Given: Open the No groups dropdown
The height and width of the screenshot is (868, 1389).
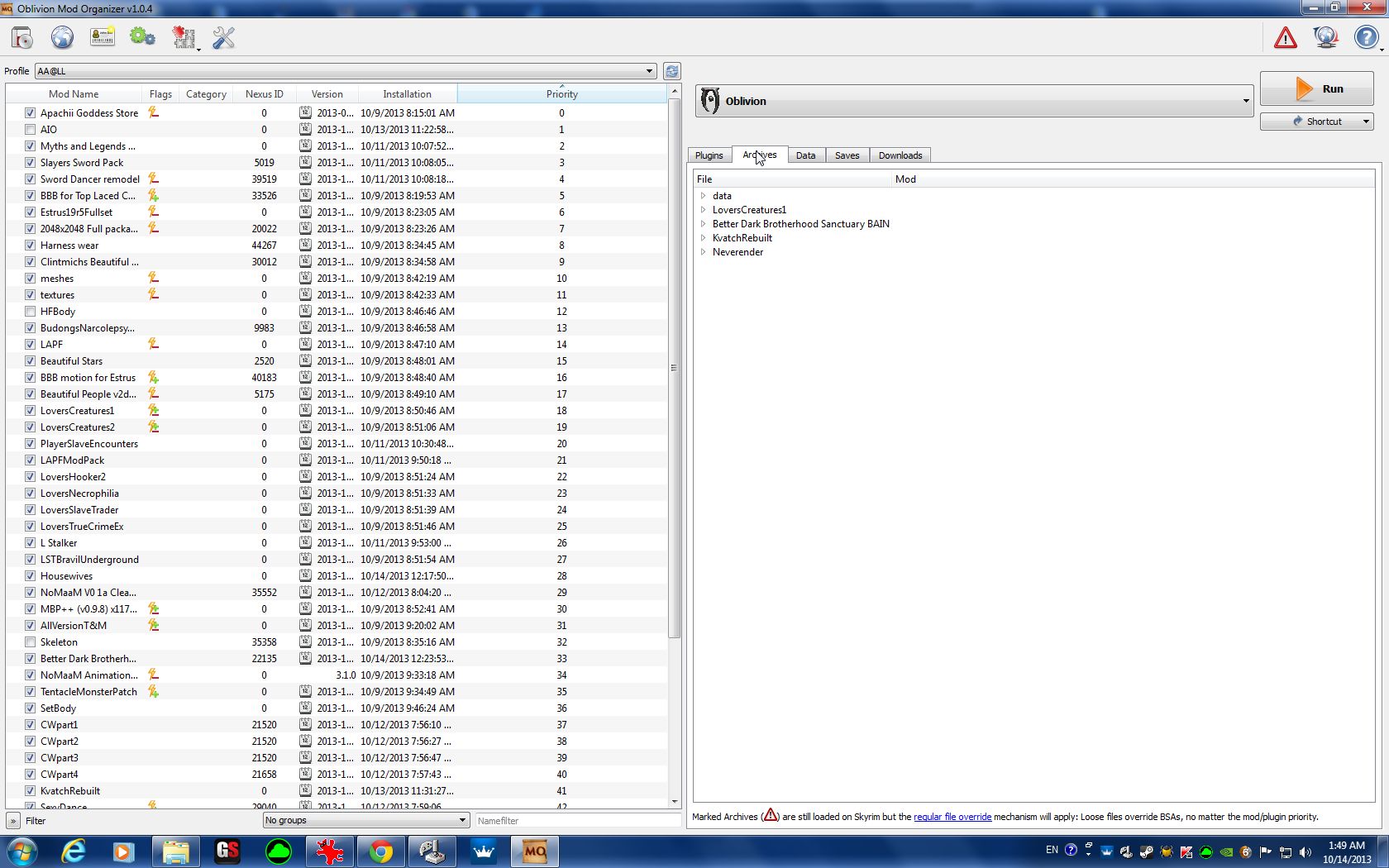Looking at the screenshot, I should pyautogui.click(x=365, y=820).
